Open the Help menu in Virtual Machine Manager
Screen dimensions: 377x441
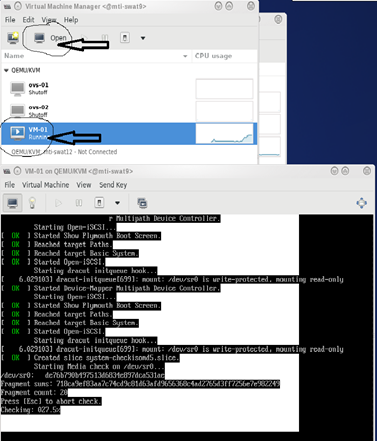pos(71,20)
